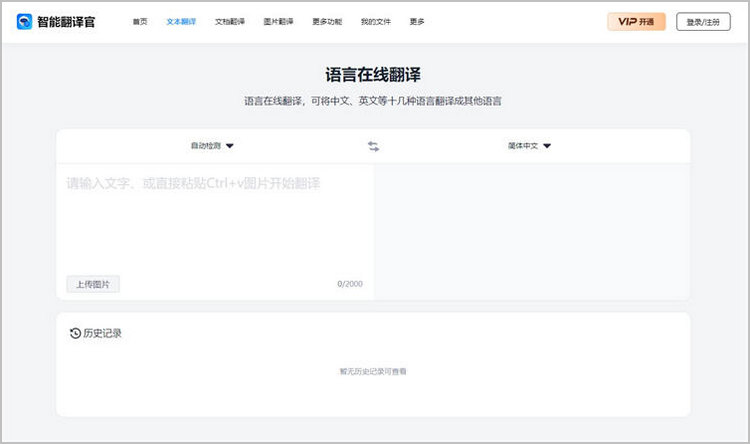
Task: Open the 简体中文 target language dropdown
Action: (529, 146)
